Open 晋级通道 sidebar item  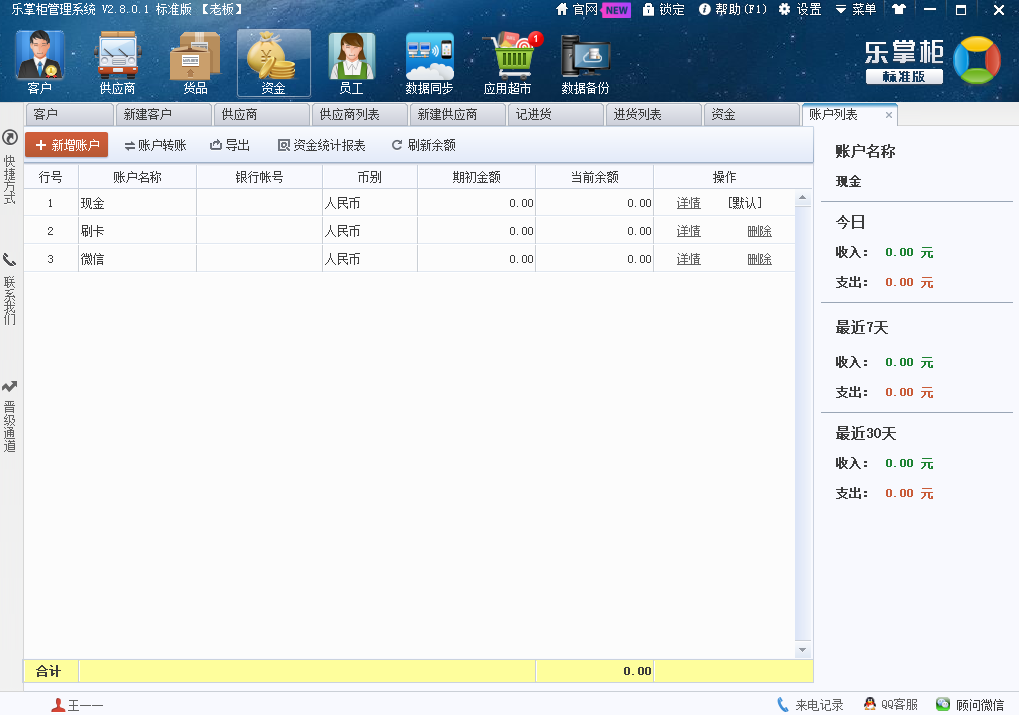(10, 416)
